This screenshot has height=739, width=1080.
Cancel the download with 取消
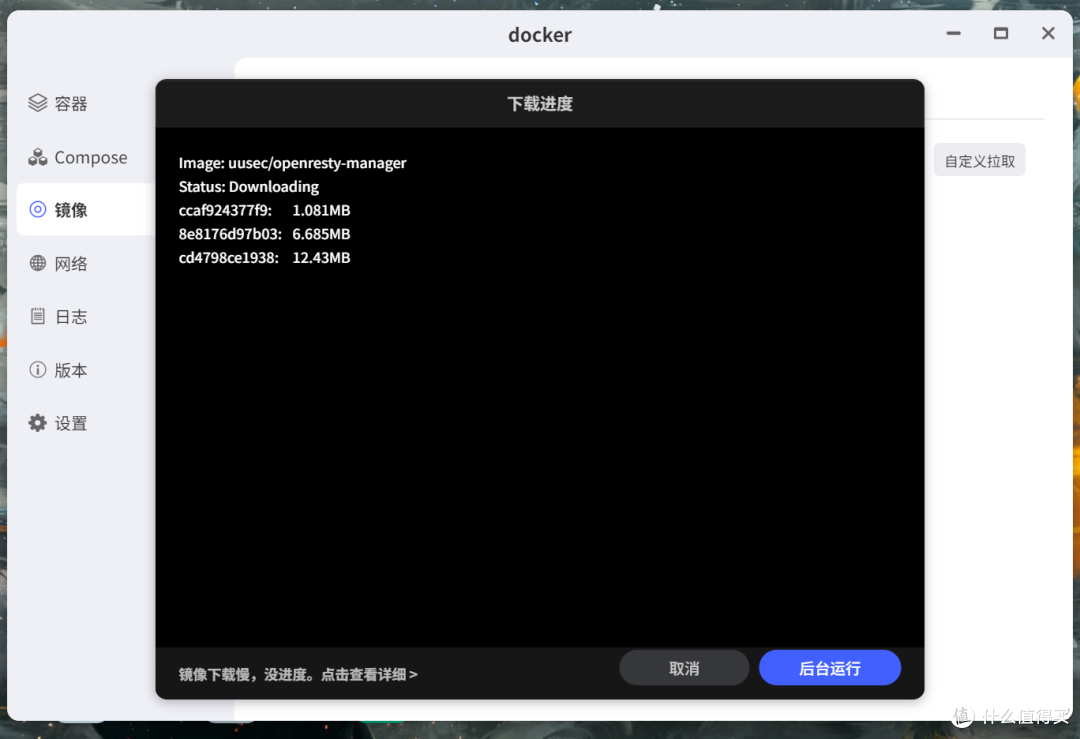pyautogui.click(x=684, y=668)
